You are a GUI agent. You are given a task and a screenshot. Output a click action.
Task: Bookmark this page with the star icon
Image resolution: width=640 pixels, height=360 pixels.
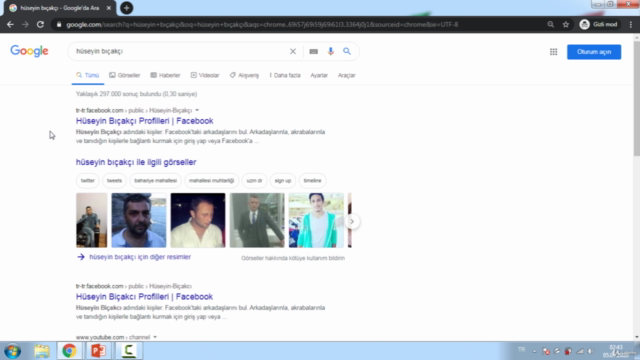click(566, 24)
